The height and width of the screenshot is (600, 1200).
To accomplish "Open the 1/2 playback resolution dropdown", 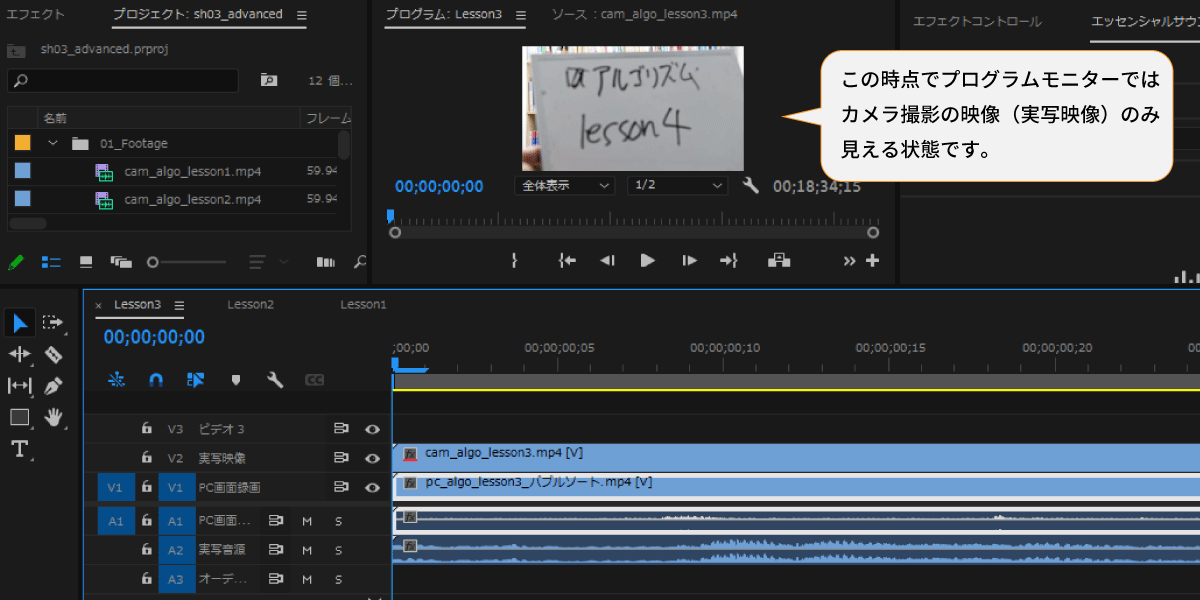I will click(x=678, y=185).
